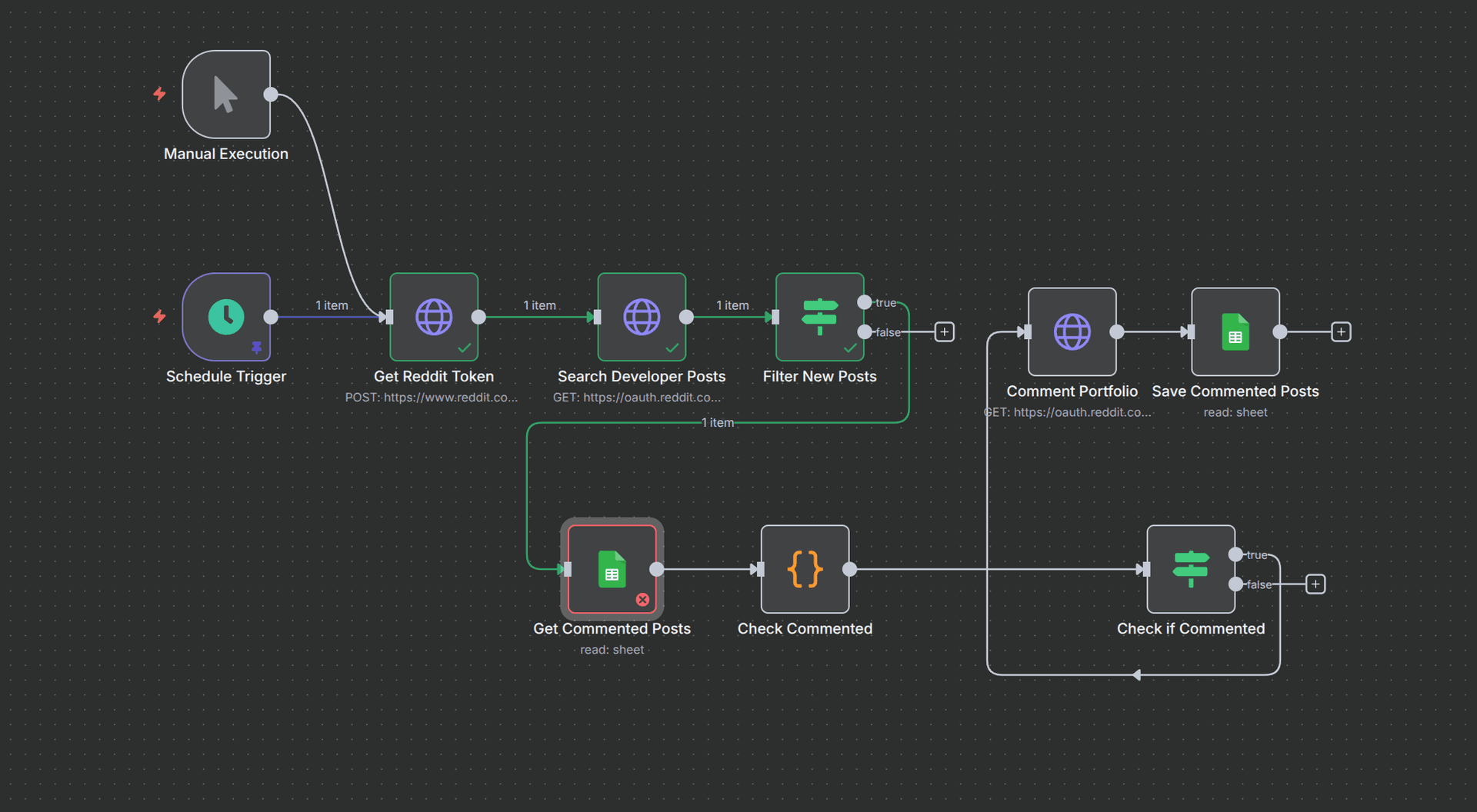Open the Check if Commented node
1477x812 pixels.
1191,569
